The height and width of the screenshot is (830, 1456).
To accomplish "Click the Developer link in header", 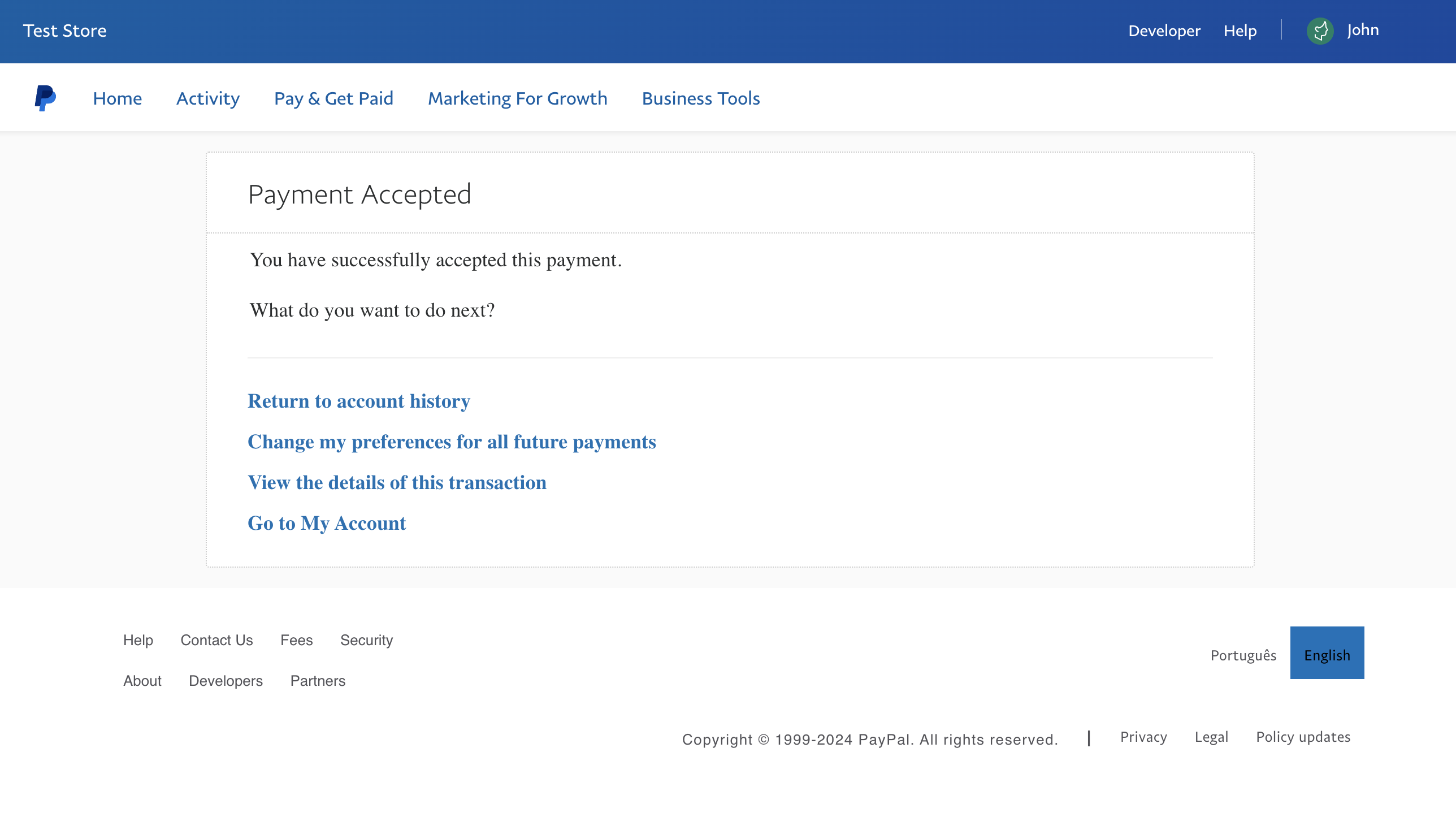I will tap(1164, 31).
